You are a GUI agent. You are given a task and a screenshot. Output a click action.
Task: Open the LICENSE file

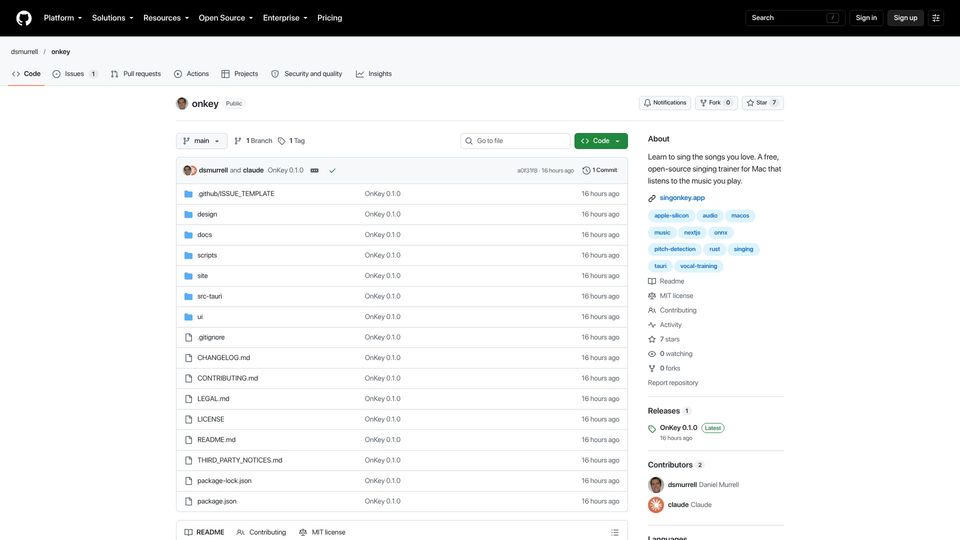tap(211, 419)
